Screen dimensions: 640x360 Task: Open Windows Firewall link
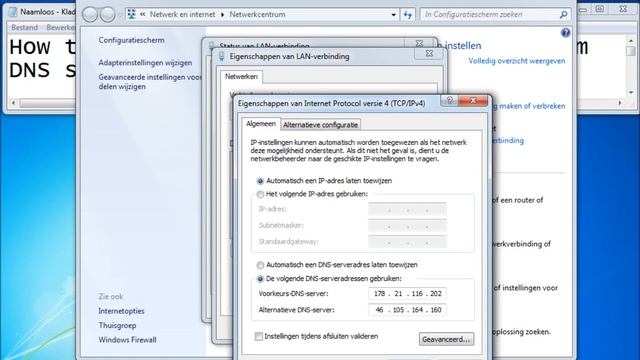(127, 340)
